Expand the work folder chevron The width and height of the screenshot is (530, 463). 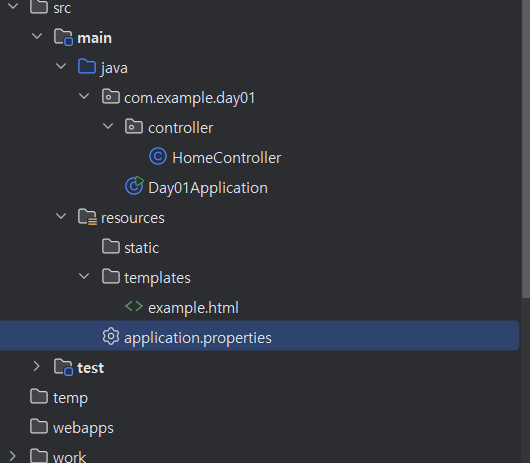coord(13,456)
